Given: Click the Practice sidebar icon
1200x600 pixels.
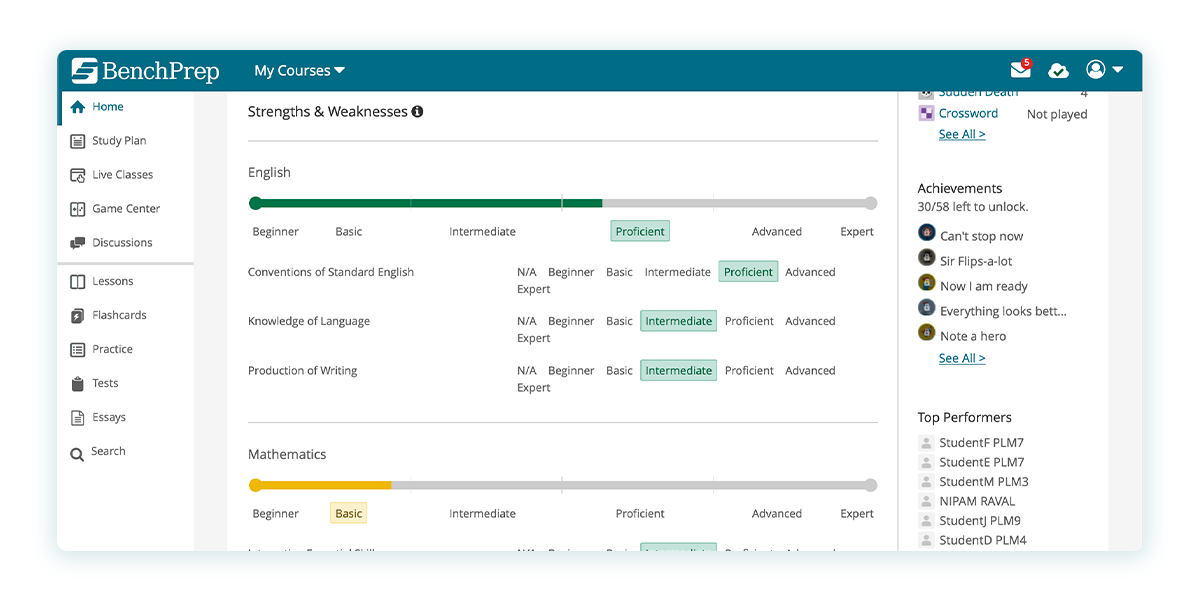Looking at the screenshot, I should click(x=77, y=350).
